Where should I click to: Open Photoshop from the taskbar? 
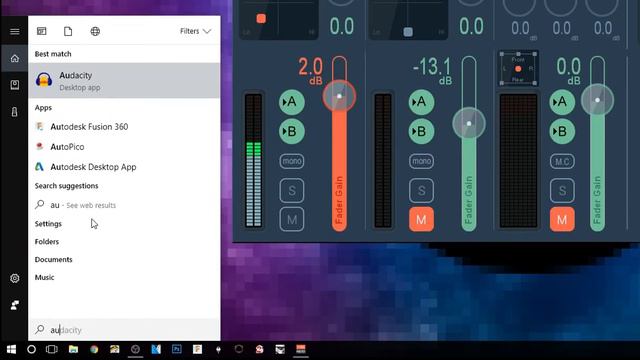(x=177, y=349)
